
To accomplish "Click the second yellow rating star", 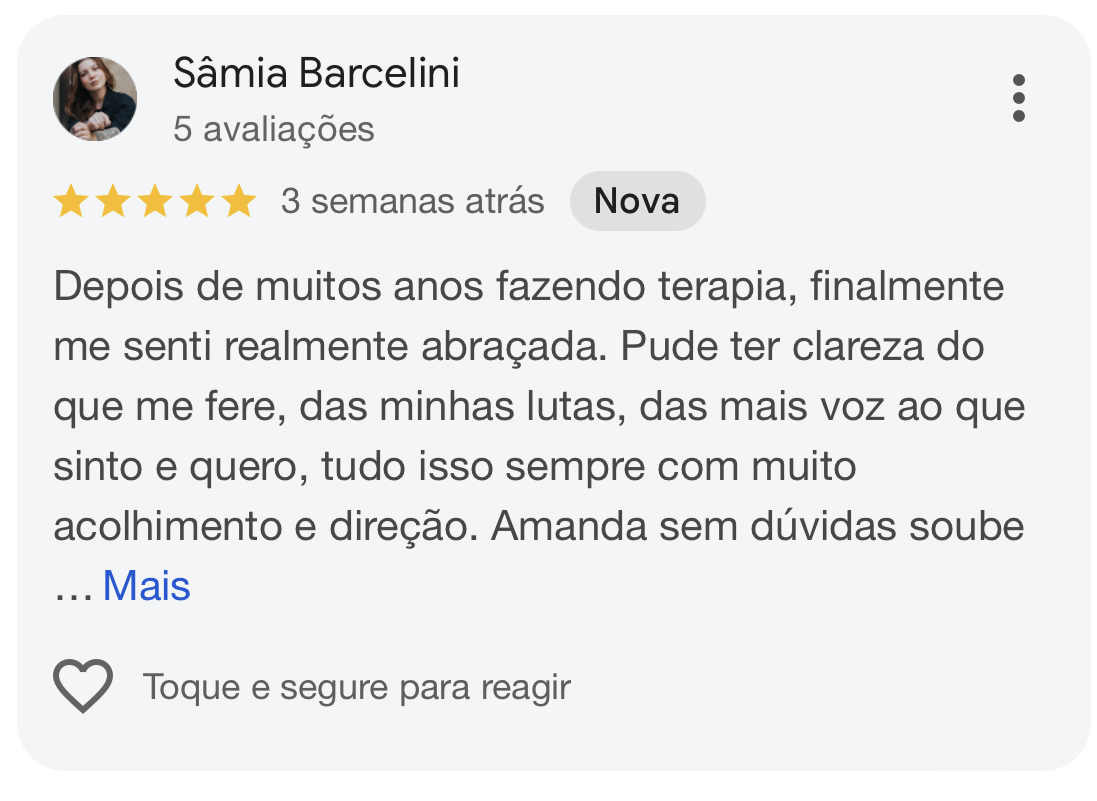I will tap(113, 202).
